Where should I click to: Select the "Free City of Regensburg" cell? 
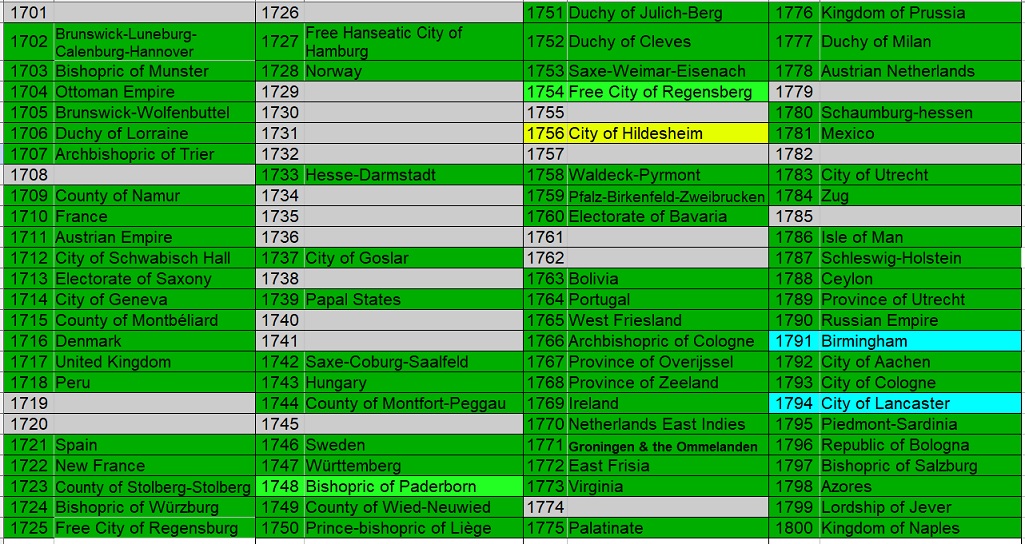(x=154, y=528)
